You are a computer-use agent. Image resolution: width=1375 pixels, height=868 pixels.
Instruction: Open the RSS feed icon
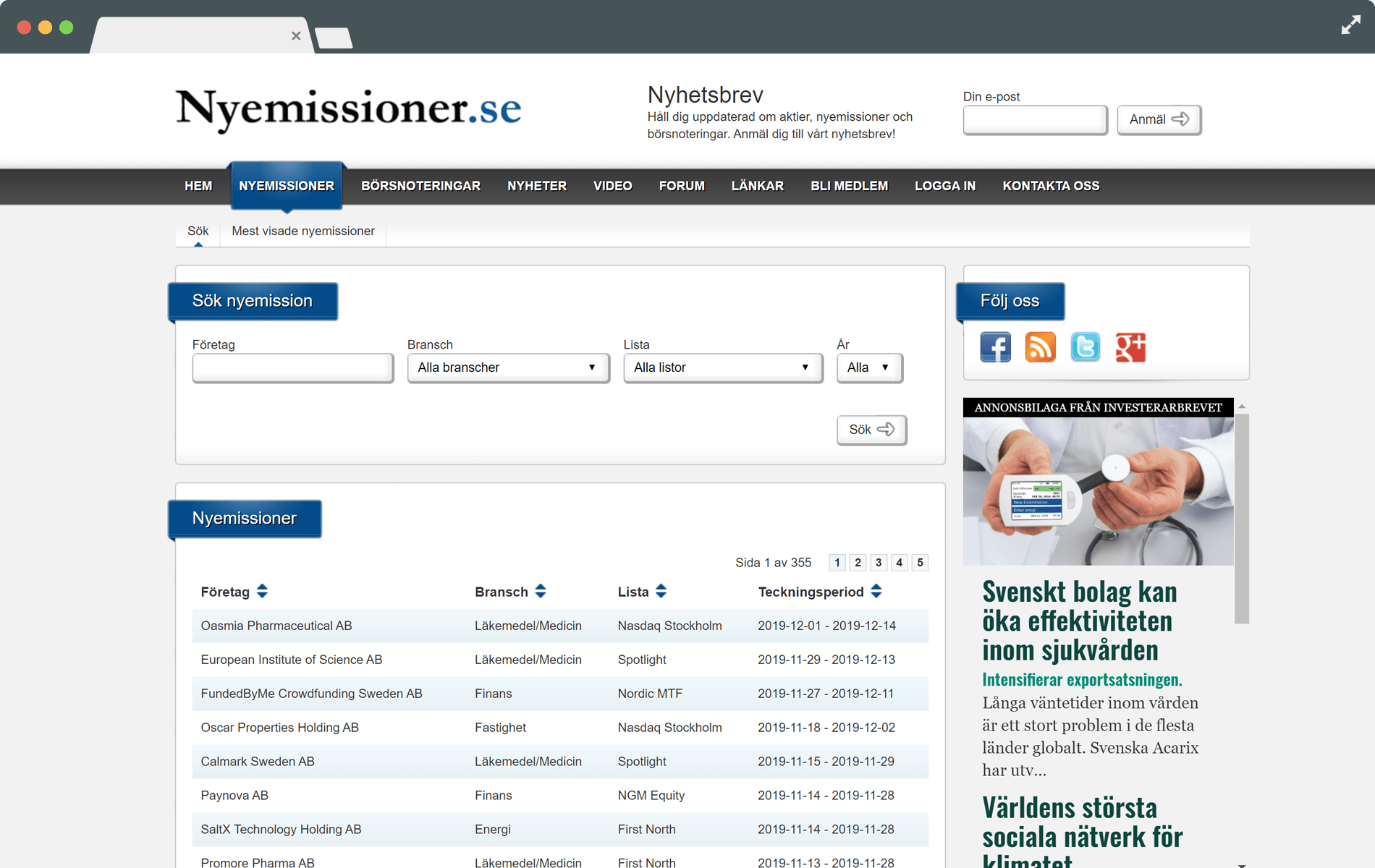pyautogui.click(x=1040, y=347)
